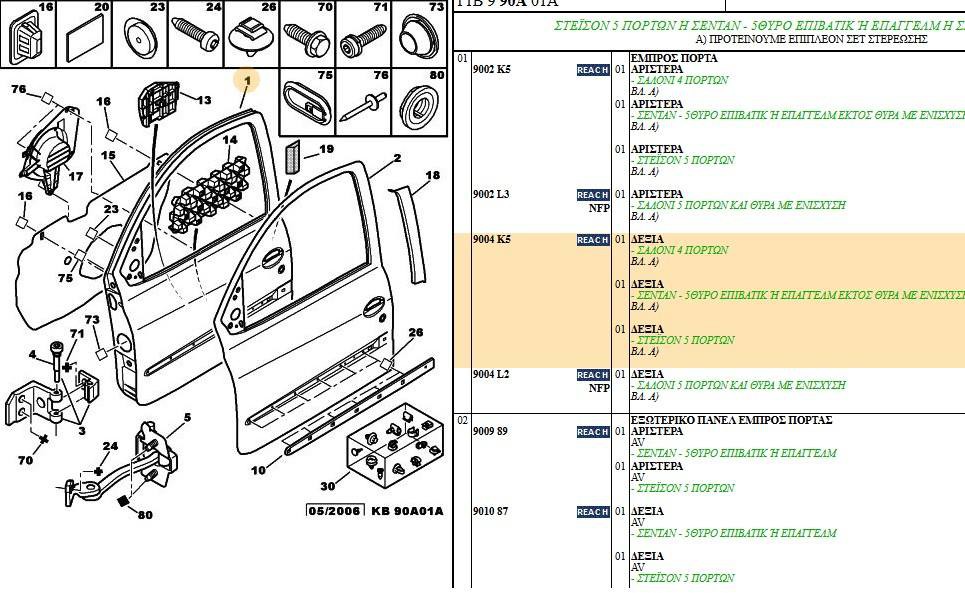Open REACH badge for part 9004 L2

click(x=593, y=375)
